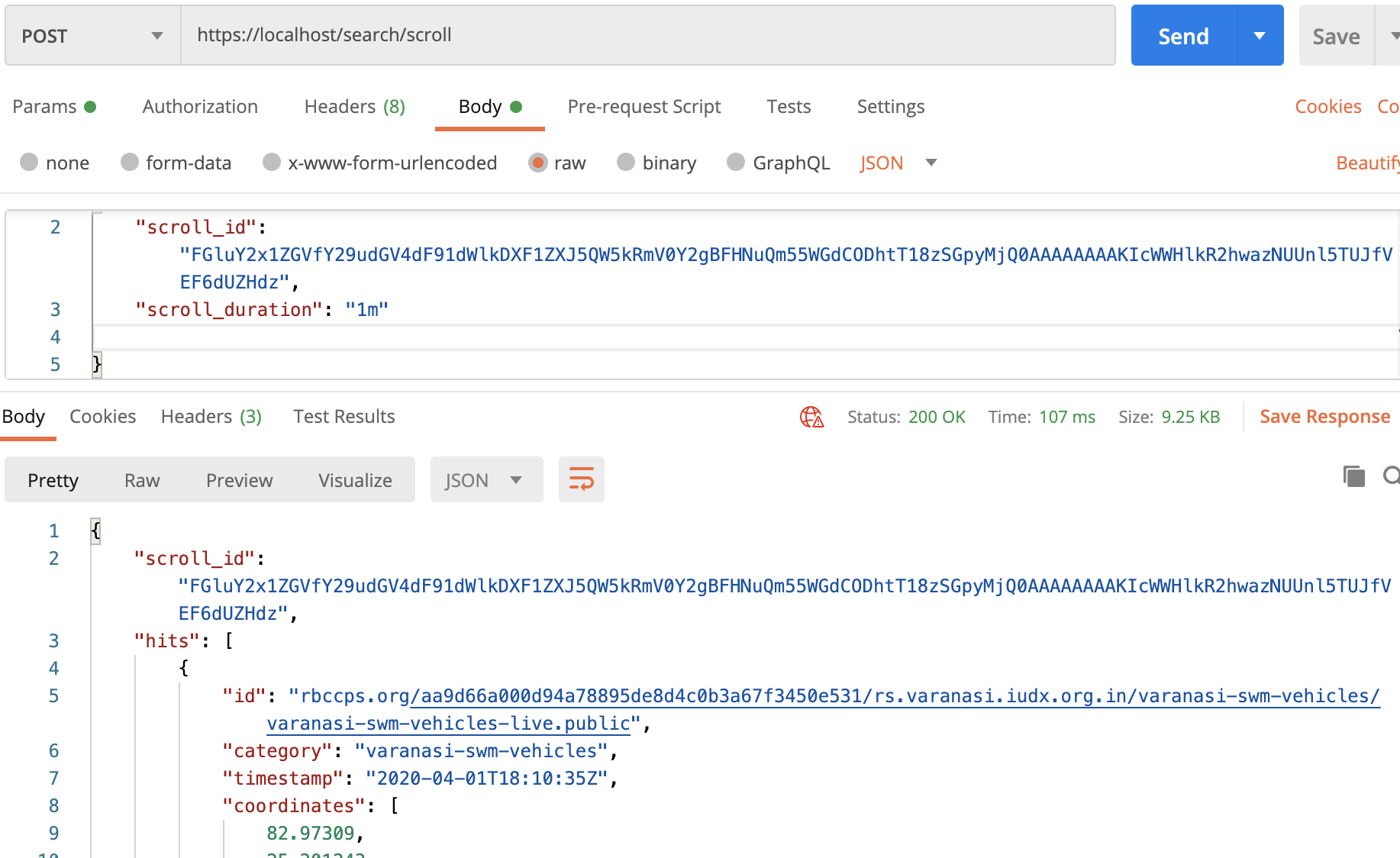The image size is (1400, 858).
Task: Switch the response view to Preview
Action: (239, 479)
